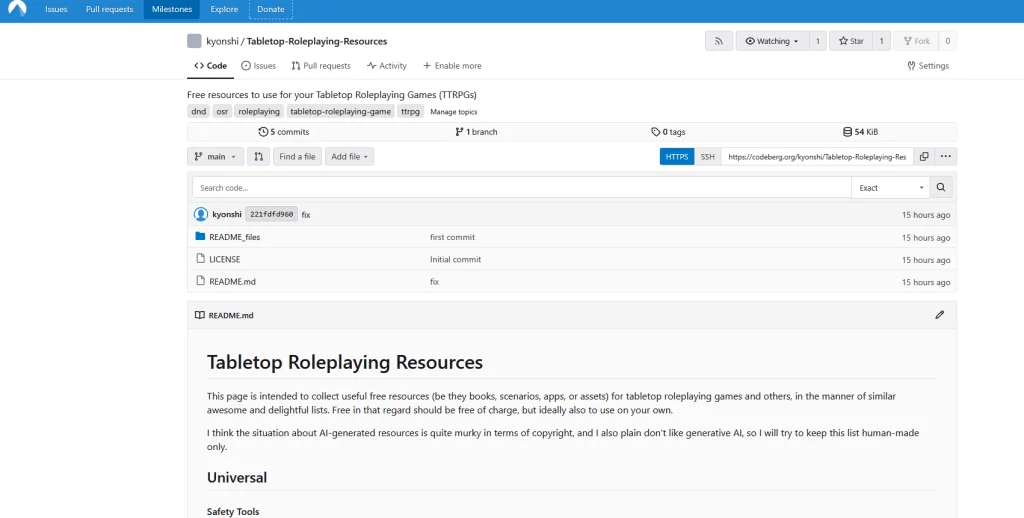Click Manage topics
Viewport: 1024px width, 518px height.
point(453,112)
